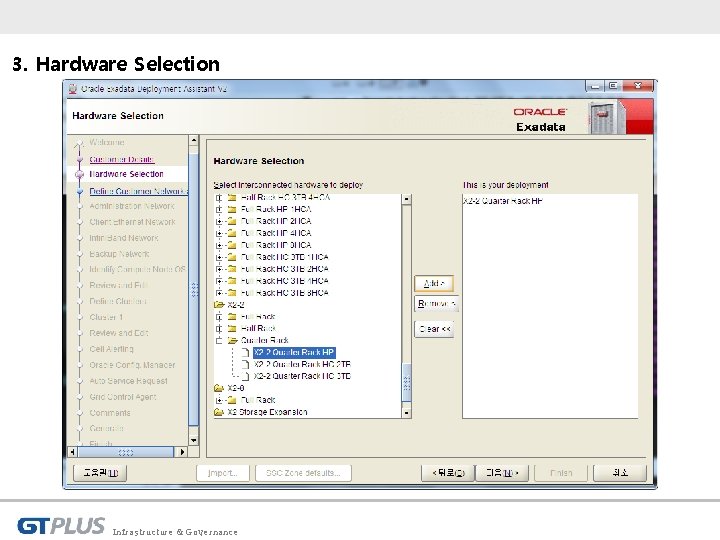This screenshot has width=720, height=540.
Task: Select the Administration Network step
Action: pos(132,206)
